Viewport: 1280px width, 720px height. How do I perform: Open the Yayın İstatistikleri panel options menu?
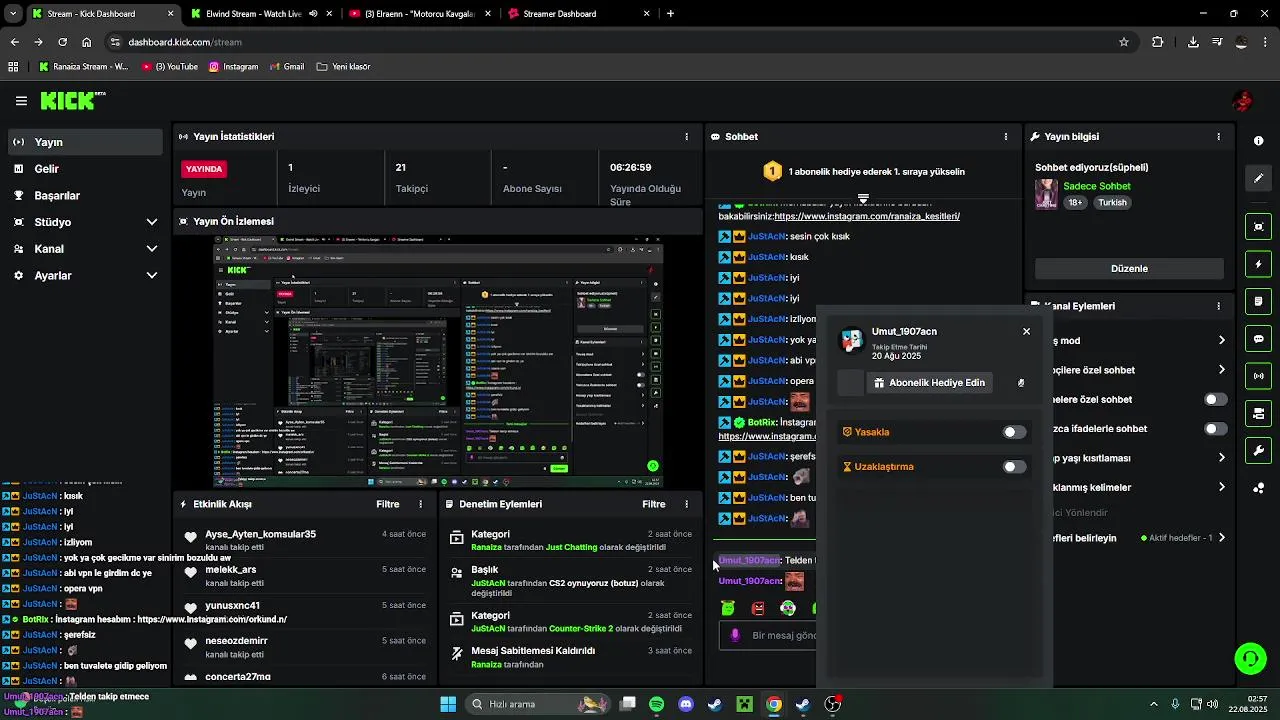tap(686, 137)
